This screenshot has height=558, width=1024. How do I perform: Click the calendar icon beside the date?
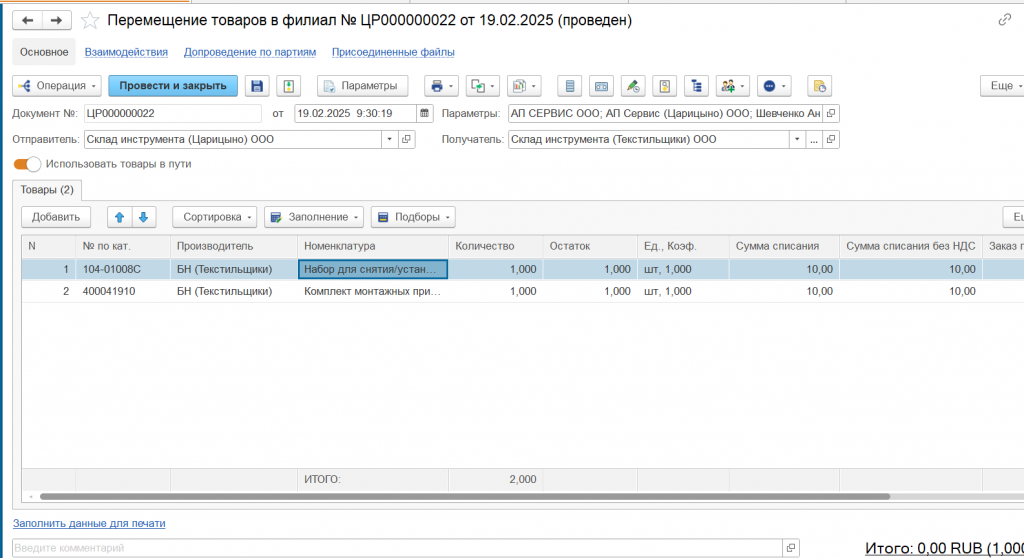(x=425, y=113)
